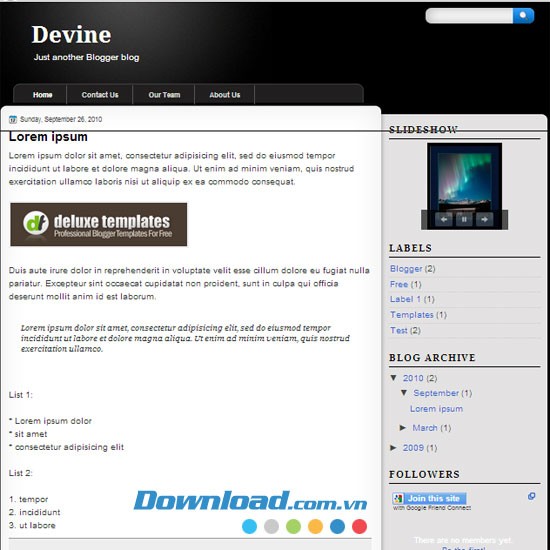Viewport: 550px width, 550px height.
Task: Open the Devine blog title
Action: tap(72, 34)
